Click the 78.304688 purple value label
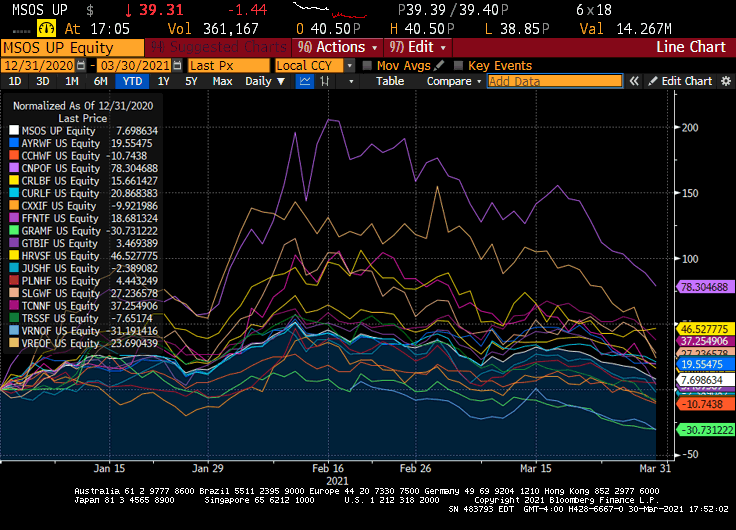 (x=704, y=287)
